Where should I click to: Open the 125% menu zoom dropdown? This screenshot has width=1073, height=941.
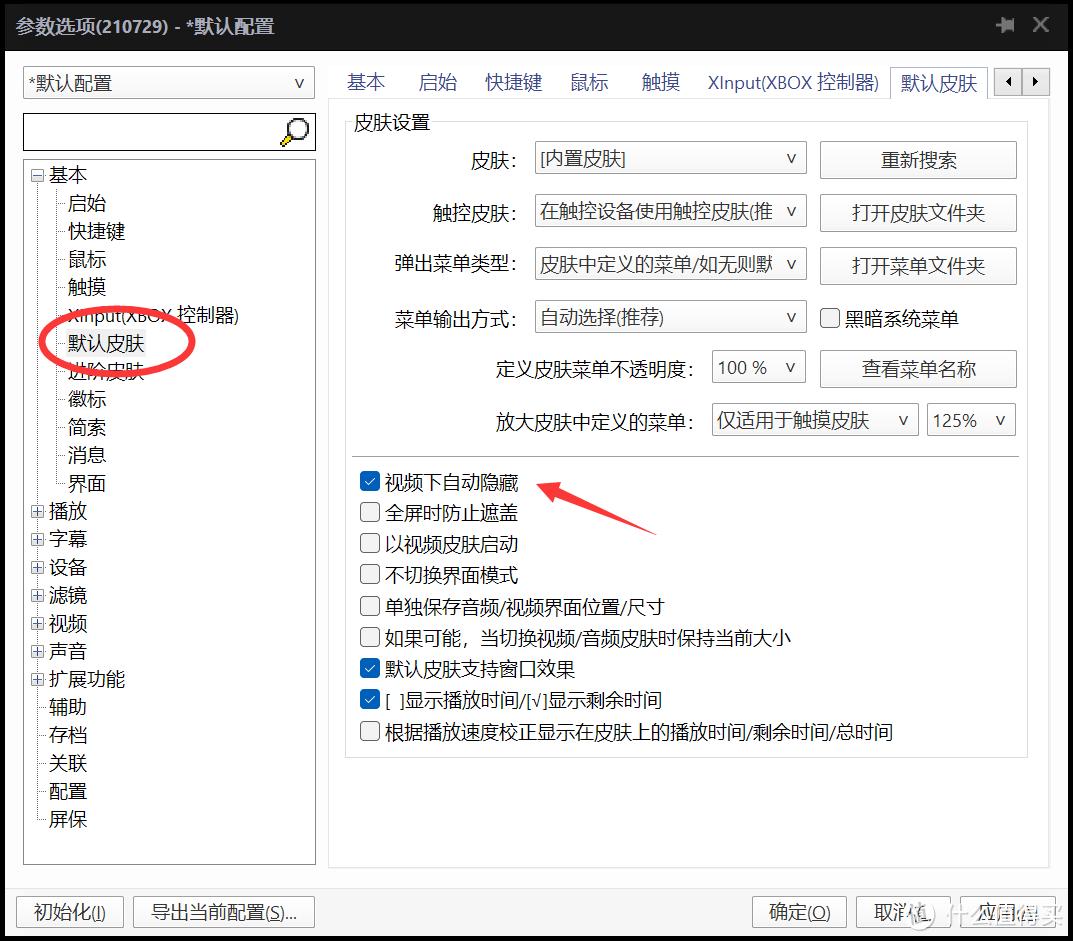(x=970, y=419)
